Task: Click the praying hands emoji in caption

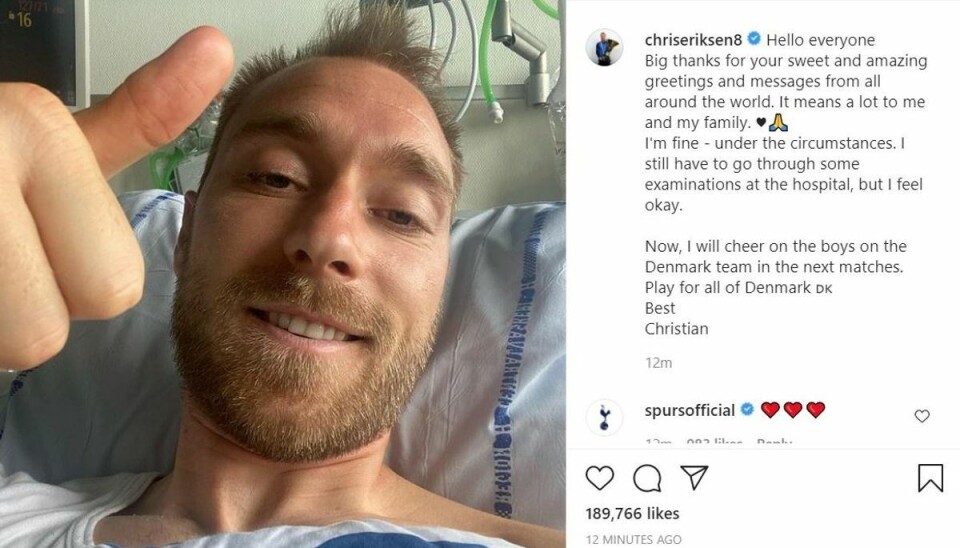Action: point(778,122)
